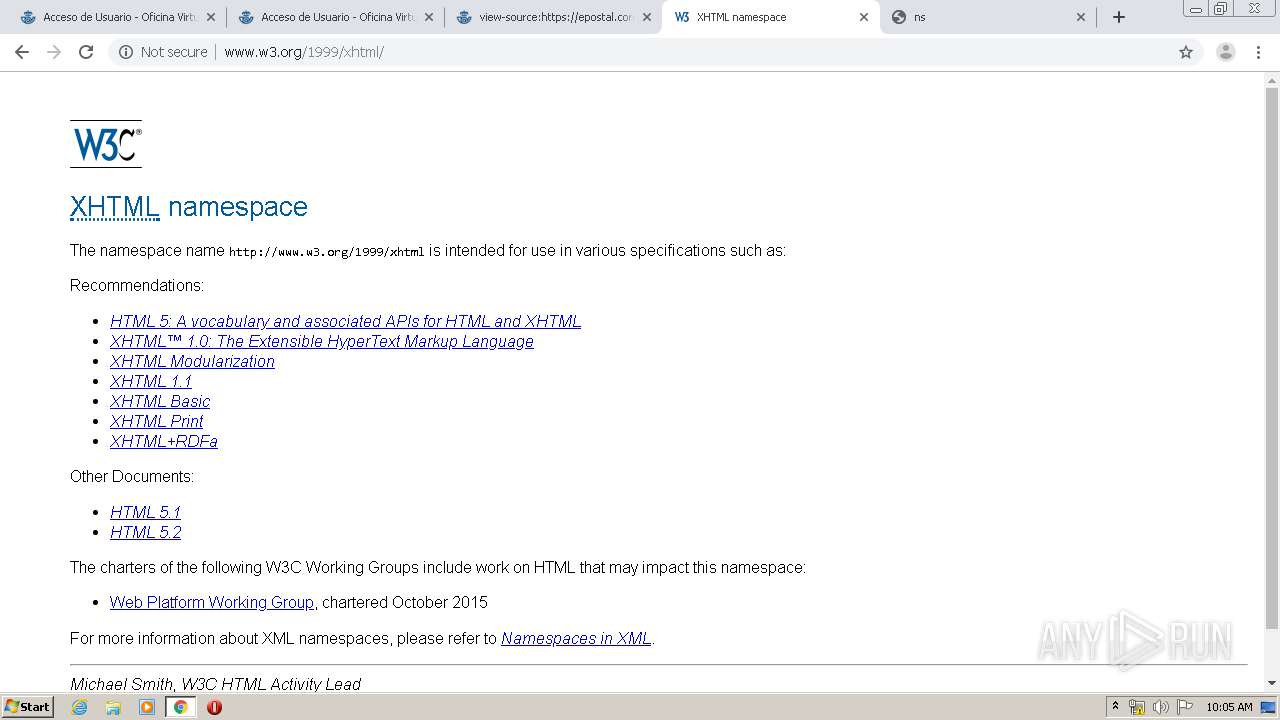Open the Windows Start menu
Image resolution: width=1280 pixels, height=720 pixels.
tap(27, 707)
